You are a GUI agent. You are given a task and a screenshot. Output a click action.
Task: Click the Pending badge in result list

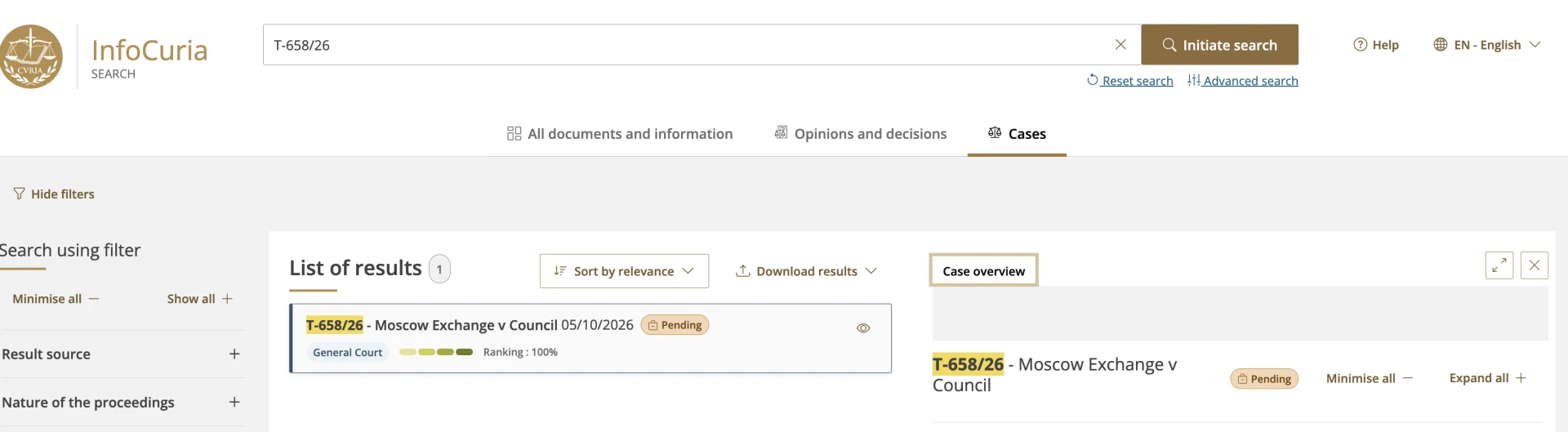tap(675, 325)
